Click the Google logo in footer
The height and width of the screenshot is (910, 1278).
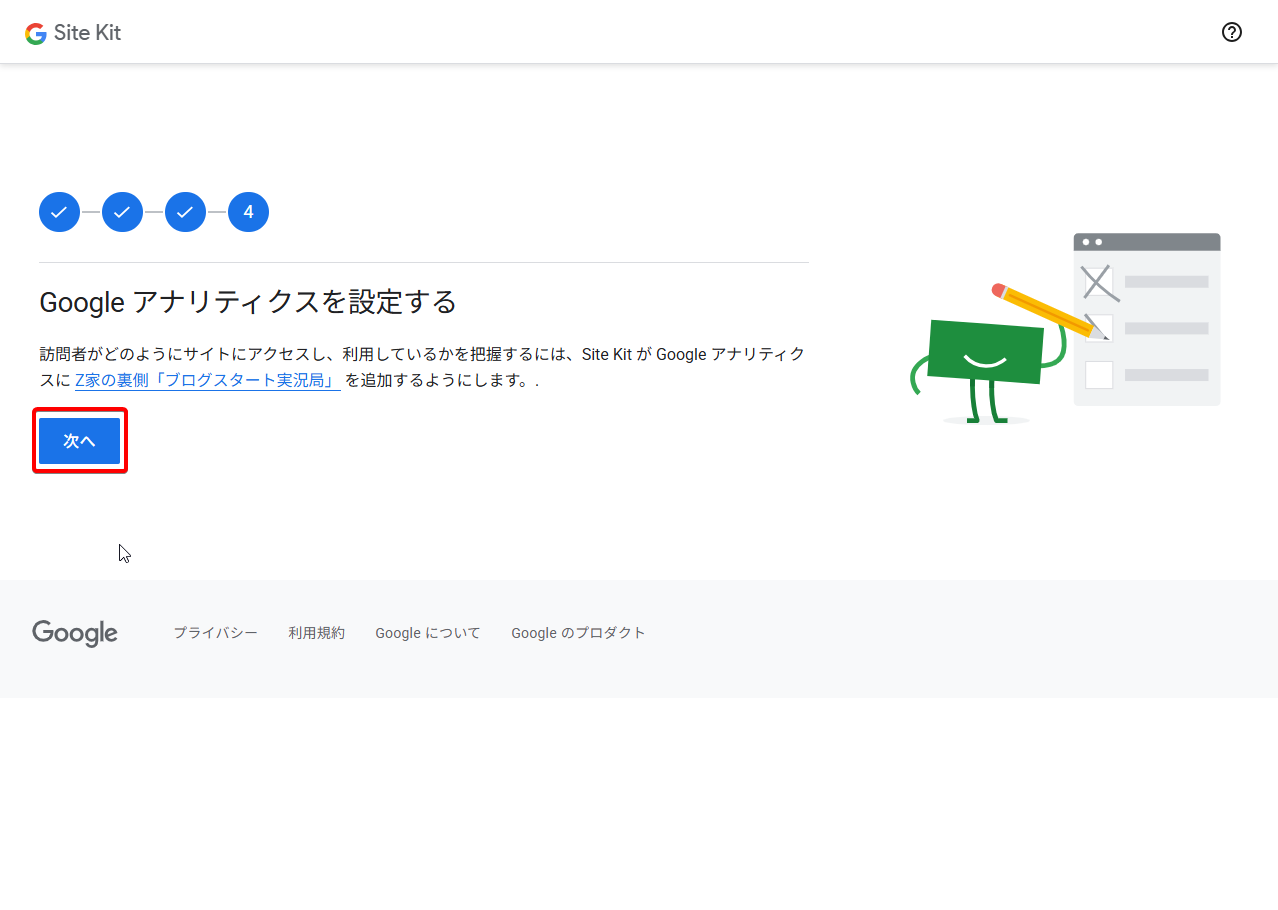click(x=75, y=634)
